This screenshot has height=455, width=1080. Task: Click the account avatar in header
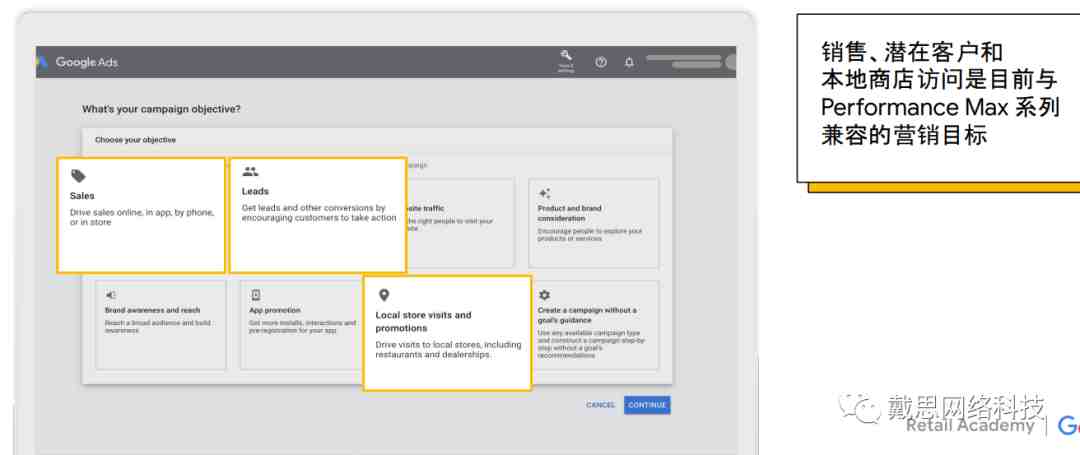pos(730,62)
